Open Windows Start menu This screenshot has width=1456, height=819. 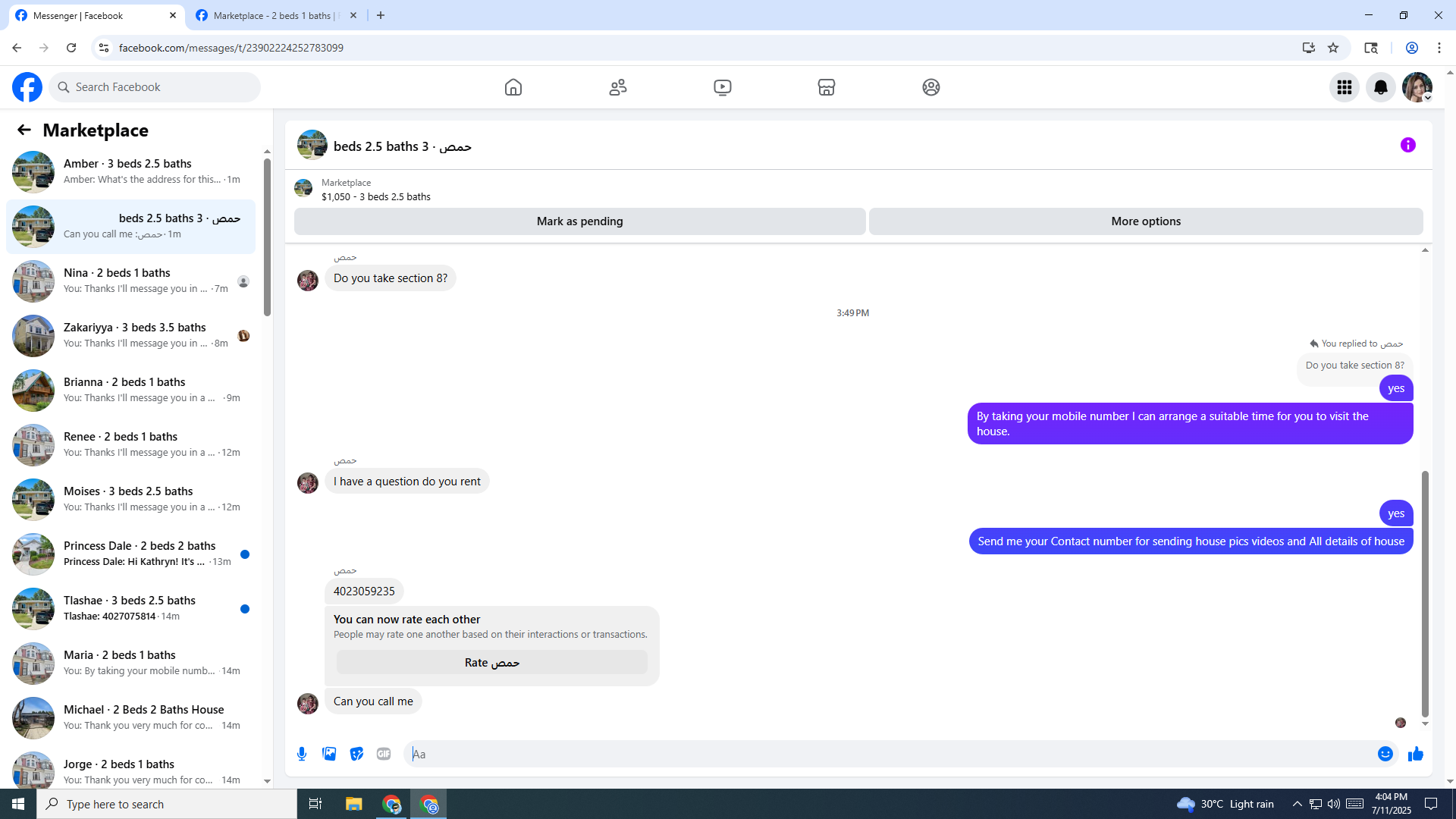[18, 804]
